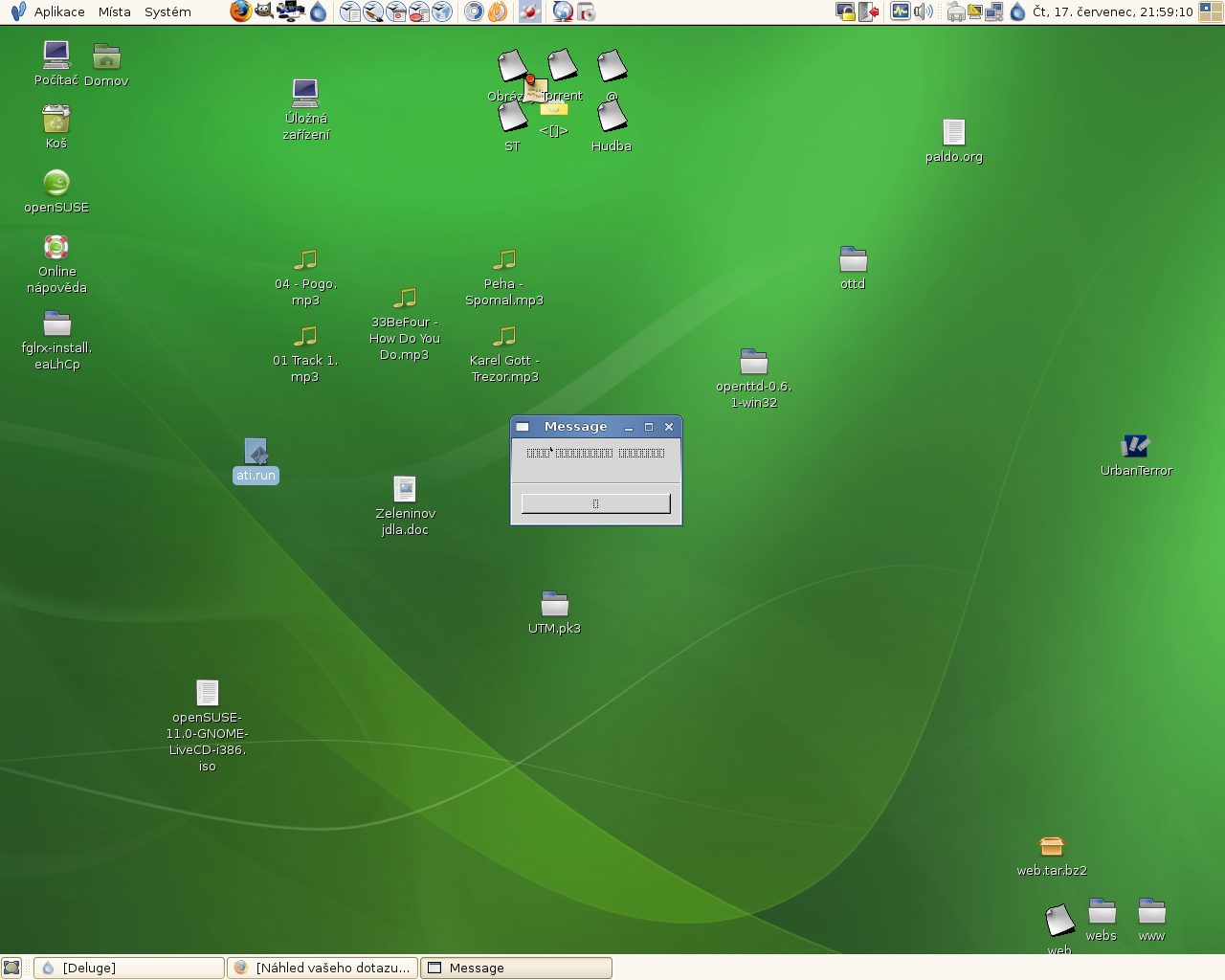Switch to the [Náhled vašeho dotazu... taskbar window
1225x980 pixels.
point(323,968)
